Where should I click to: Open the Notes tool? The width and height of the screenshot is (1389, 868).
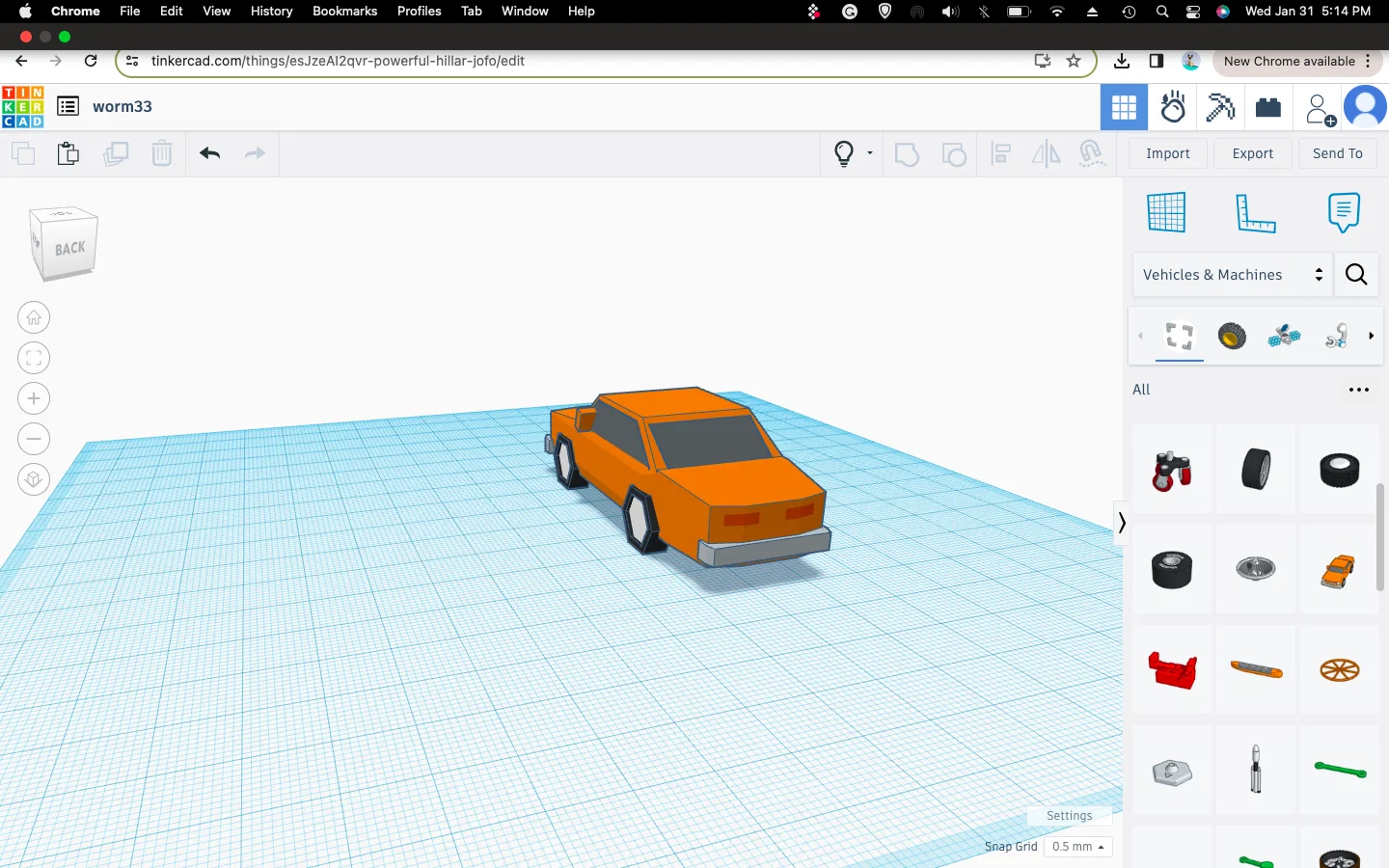click(x=1343, y=212)
